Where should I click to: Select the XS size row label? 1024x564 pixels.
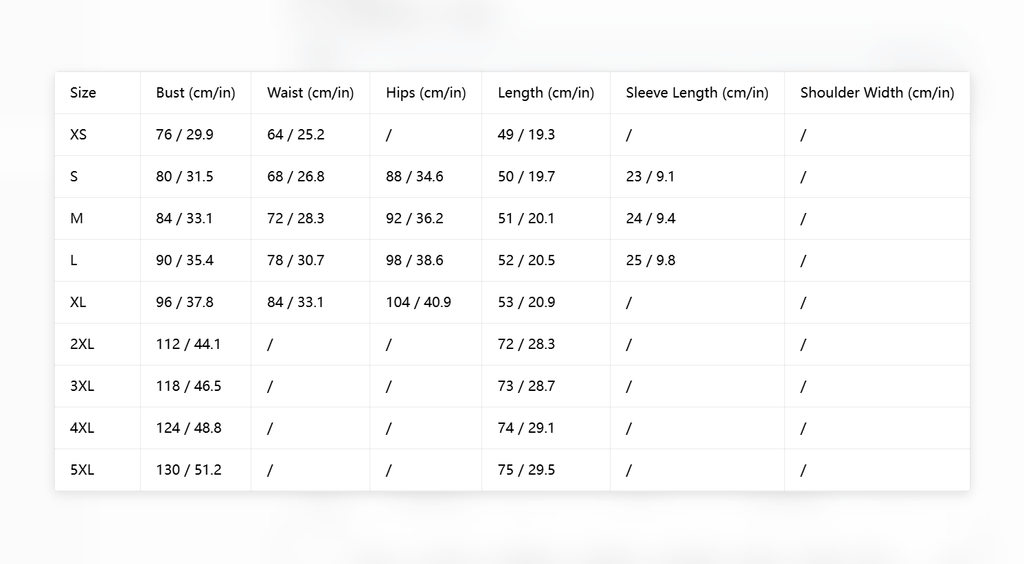tap(78, 134)
